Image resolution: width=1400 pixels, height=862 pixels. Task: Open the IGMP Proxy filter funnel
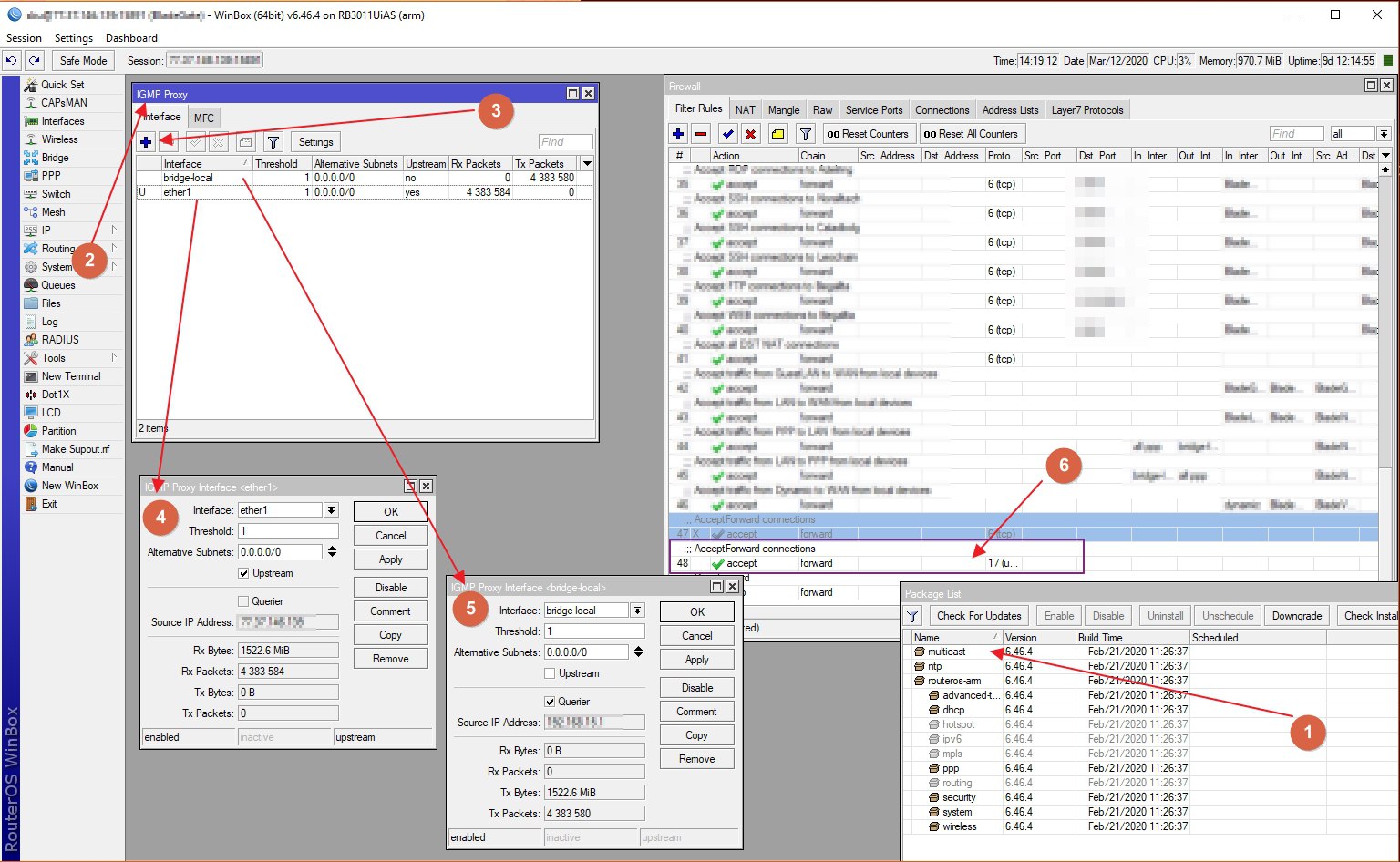273,142
